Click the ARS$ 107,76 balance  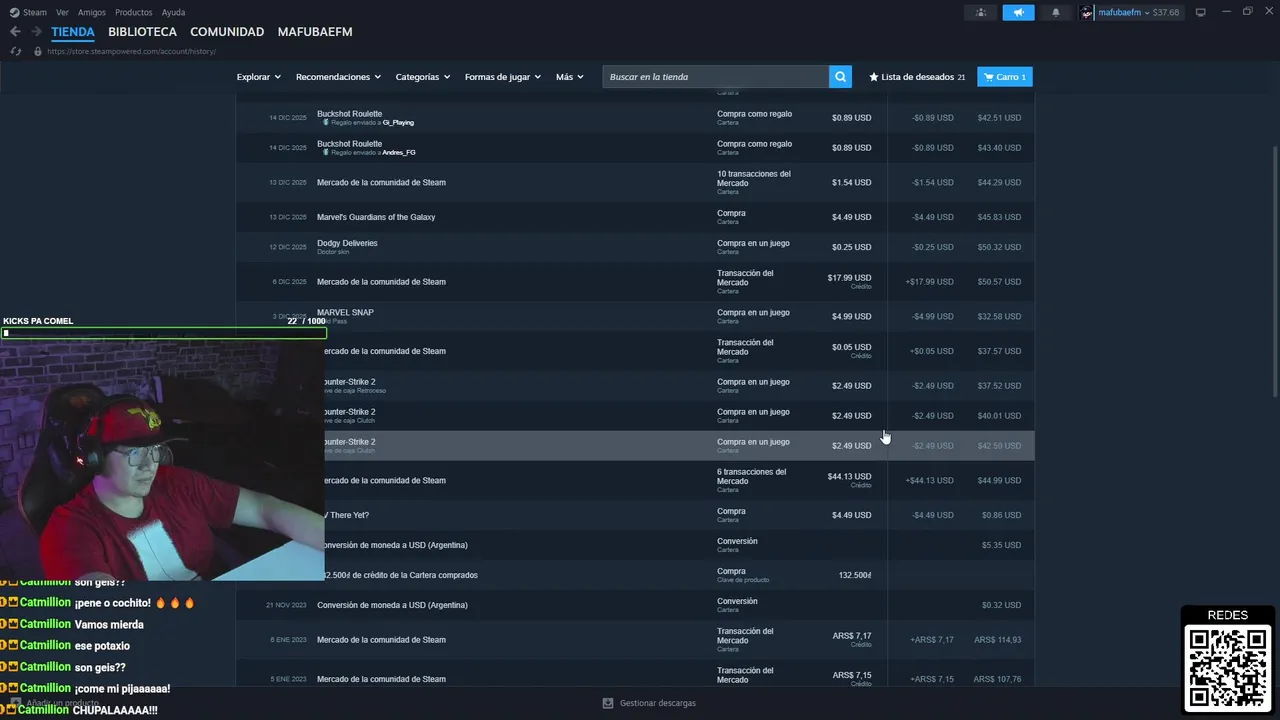point(997,680)
